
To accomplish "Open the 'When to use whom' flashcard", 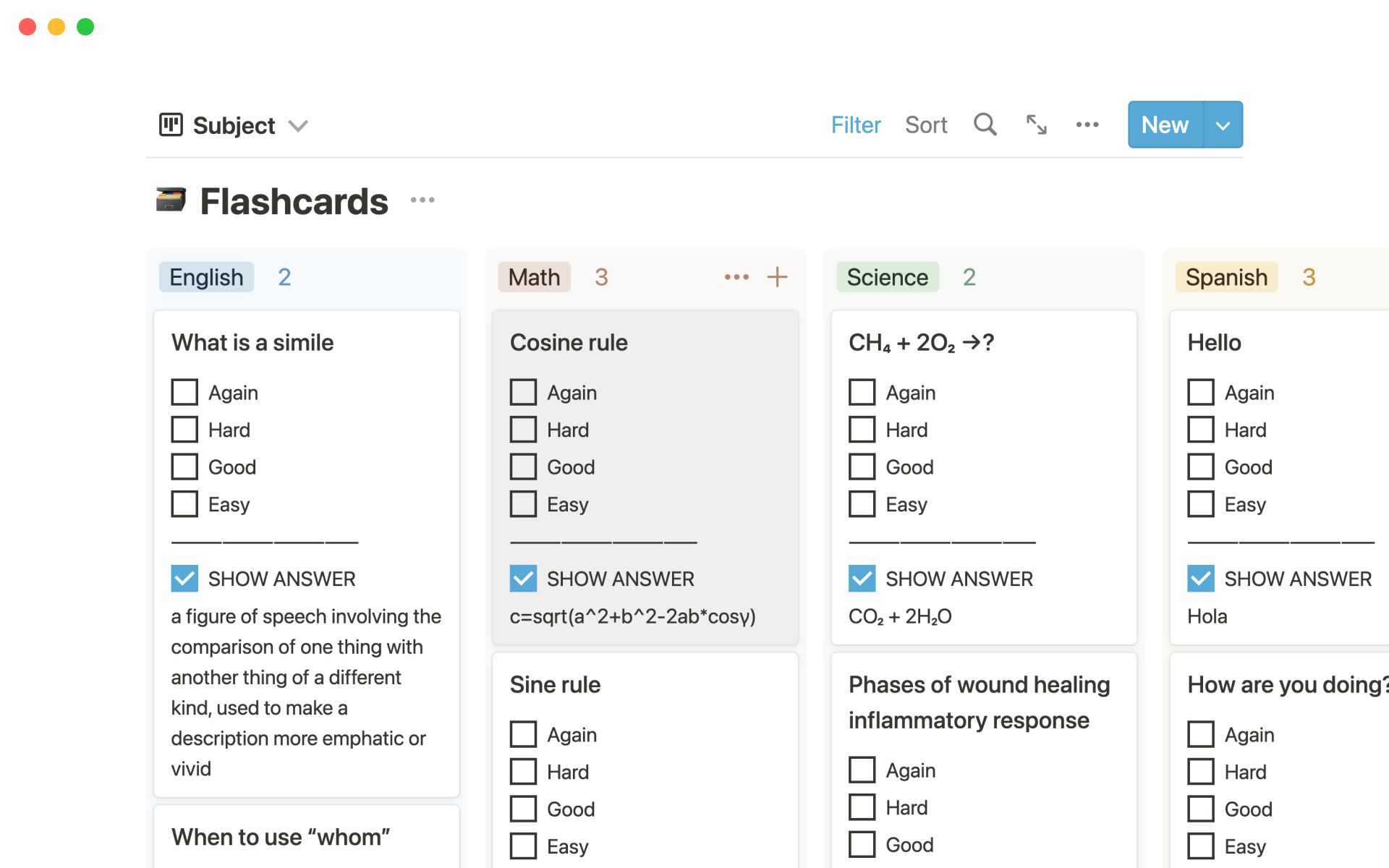I will pos(281,837).
